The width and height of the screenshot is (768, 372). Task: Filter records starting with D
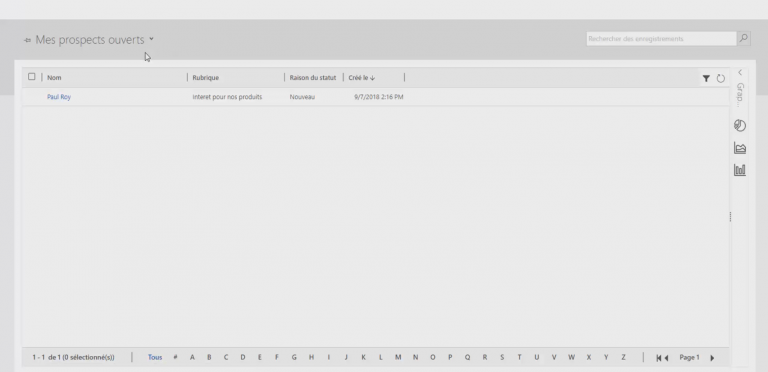[x=242, y=357]
